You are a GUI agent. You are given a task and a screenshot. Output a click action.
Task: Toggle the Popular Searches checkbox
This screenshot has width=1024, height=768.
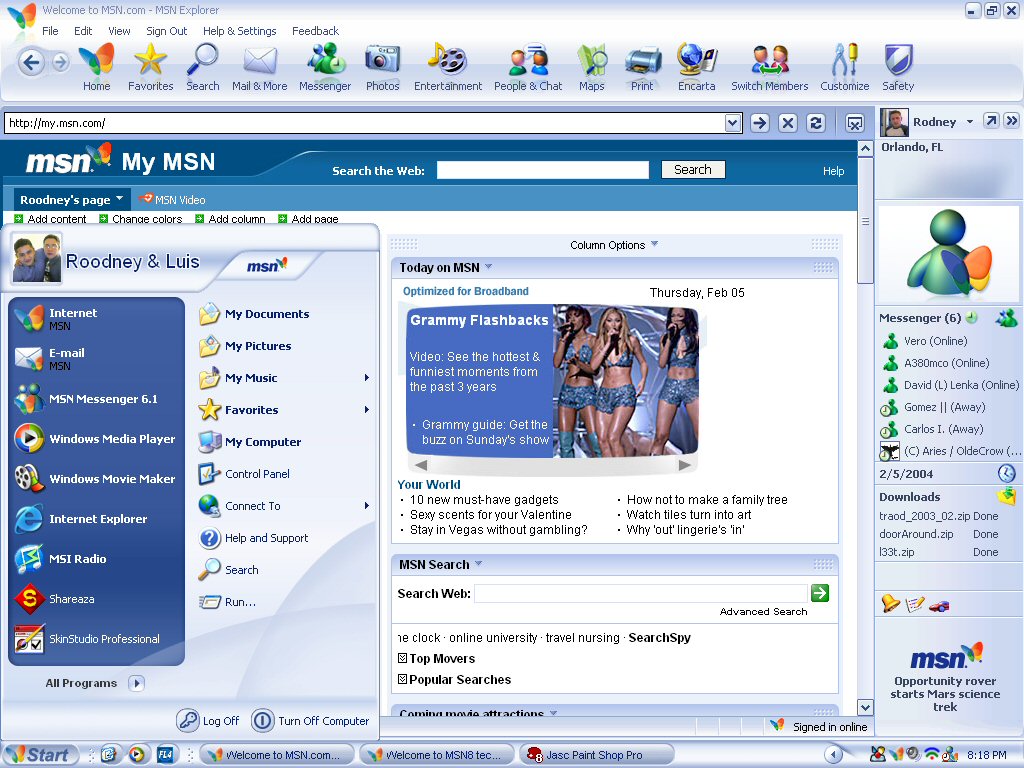(402, 679)
